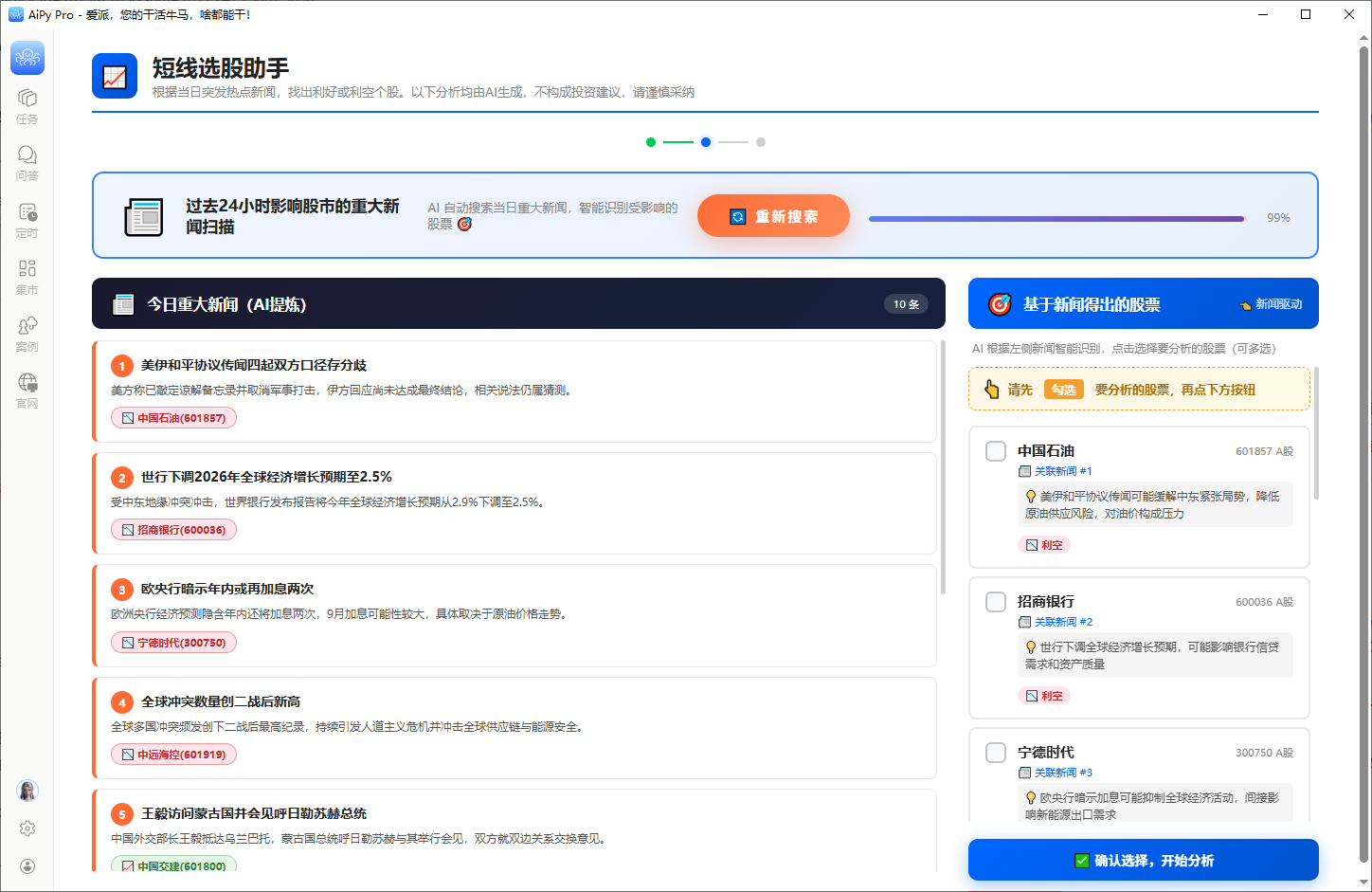Click the second blue step dot
1372x892 pixels.
click(706, 142)
